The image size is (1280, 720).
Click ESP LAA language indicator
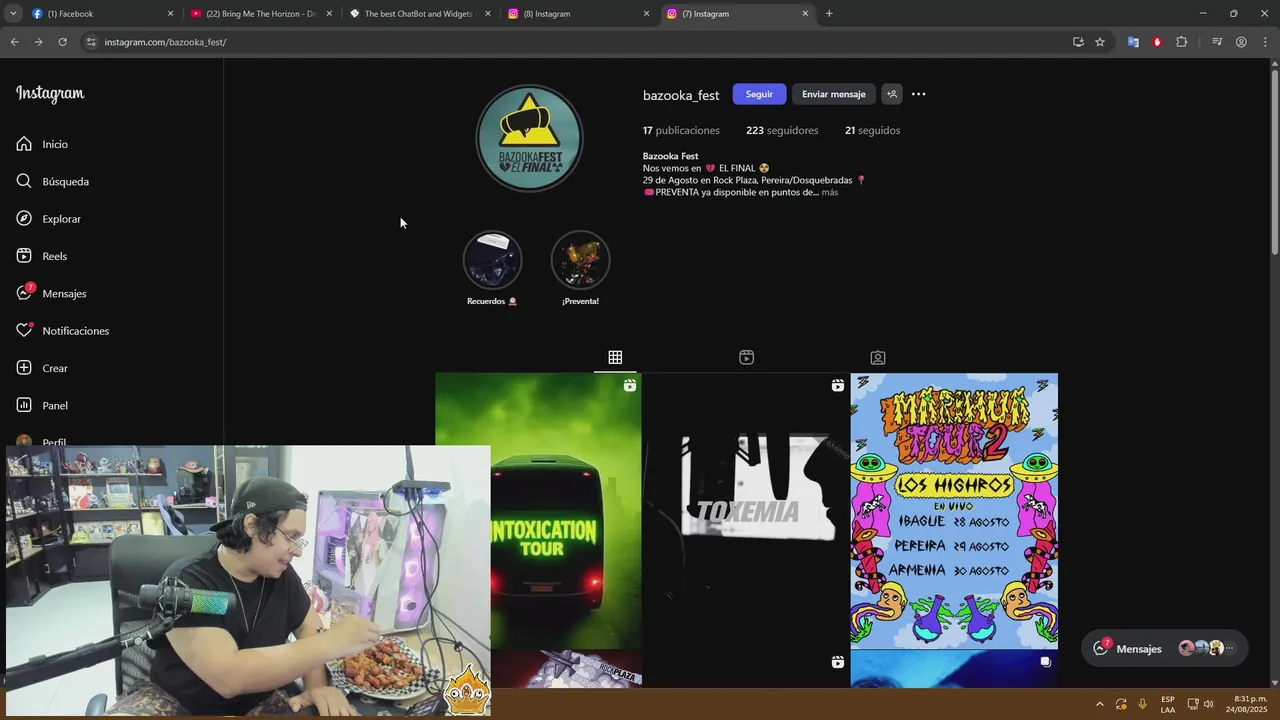pos(1168,704)
